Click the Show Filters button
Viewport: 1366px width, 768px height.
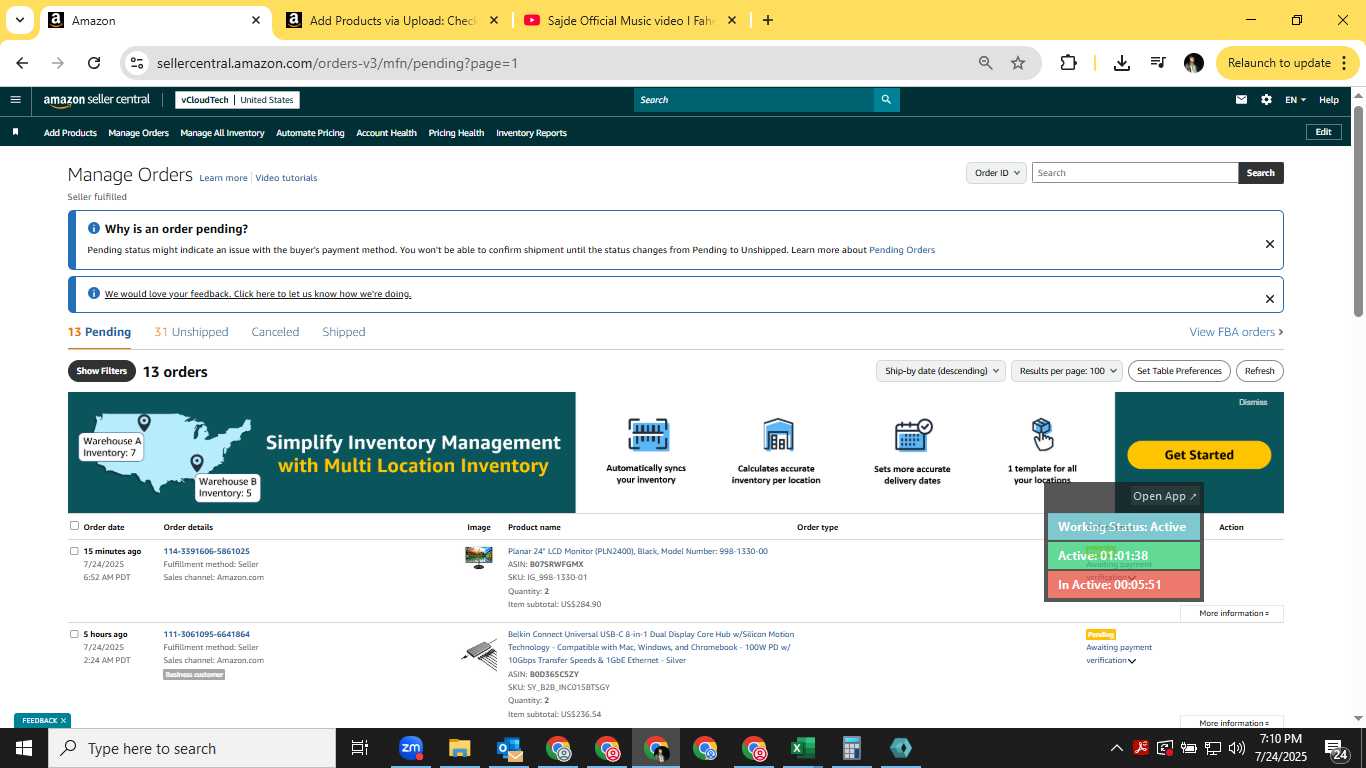102,371
